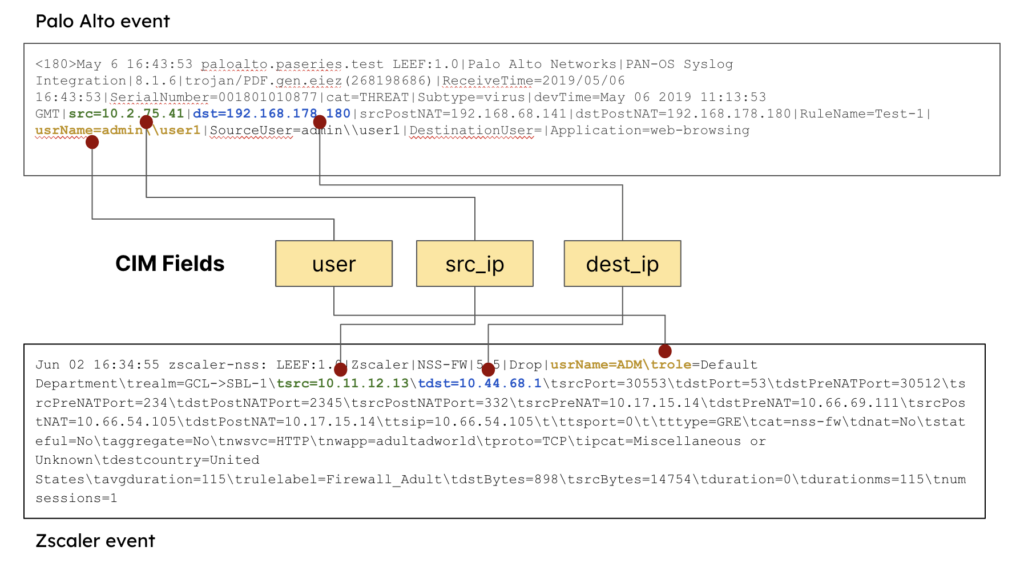The height and width of the screenshot is (567, 1024).
Task: Click "tdstBytes=898" text
Action: click(505, 479)
